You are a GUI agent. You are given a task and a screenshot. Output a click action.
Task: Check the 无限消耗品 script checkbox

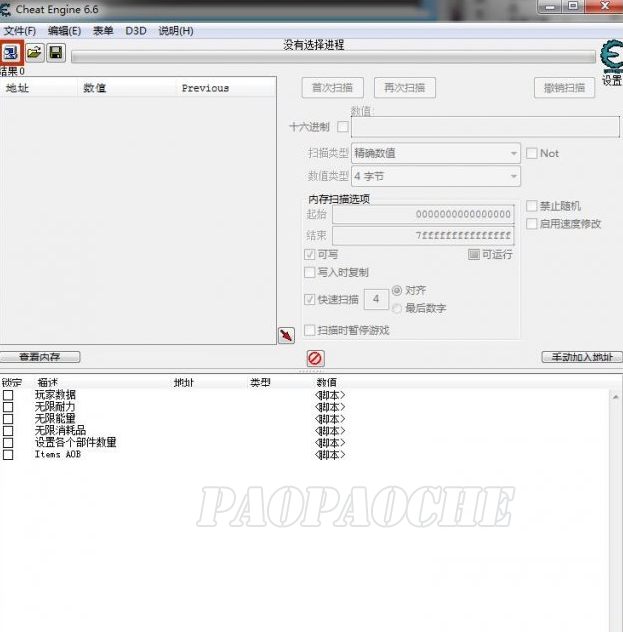[x=8, y=430]
